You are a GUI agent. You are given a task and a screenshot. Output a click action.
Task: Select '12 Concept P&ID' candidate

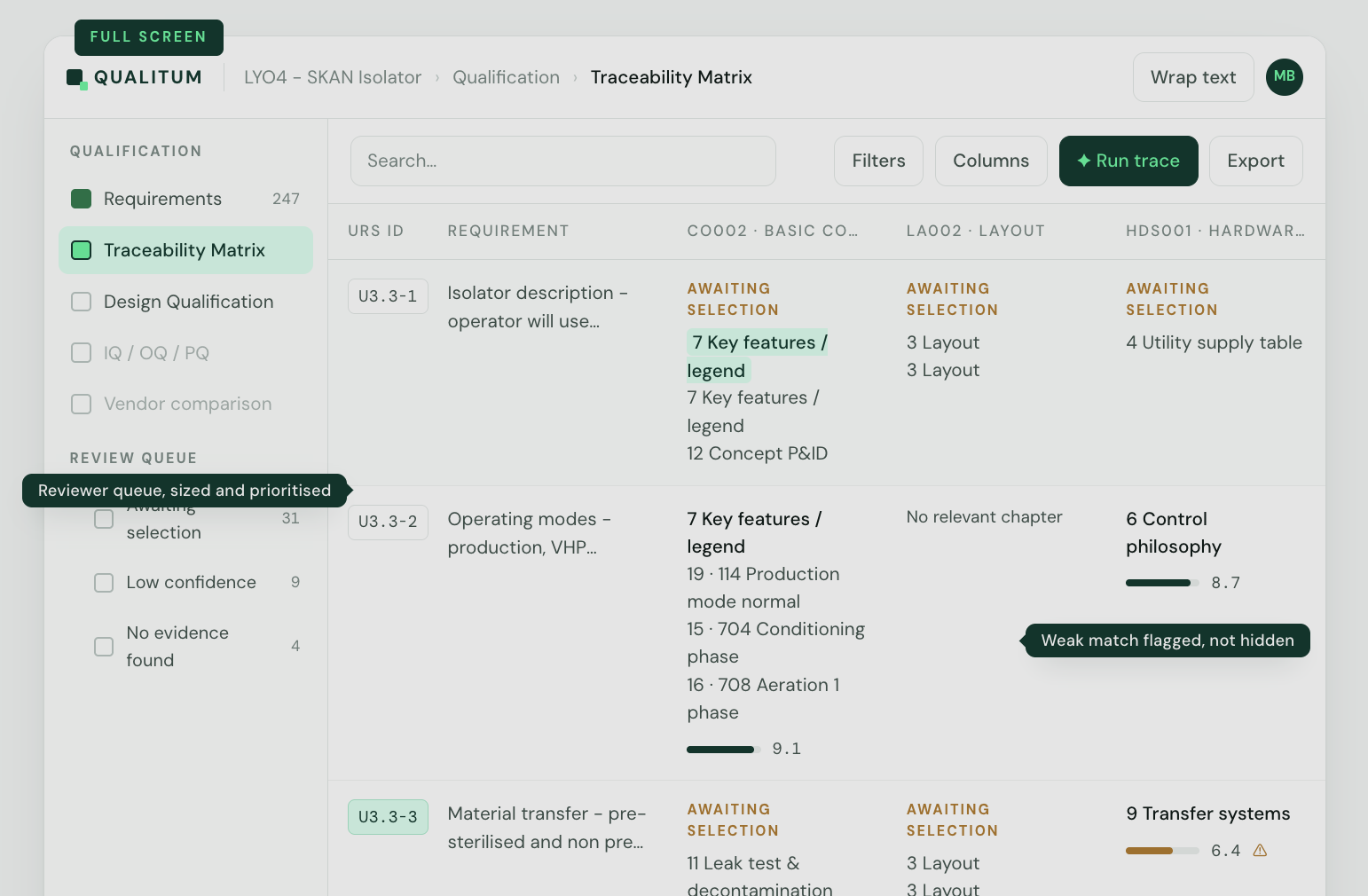(x=757, y=453)
